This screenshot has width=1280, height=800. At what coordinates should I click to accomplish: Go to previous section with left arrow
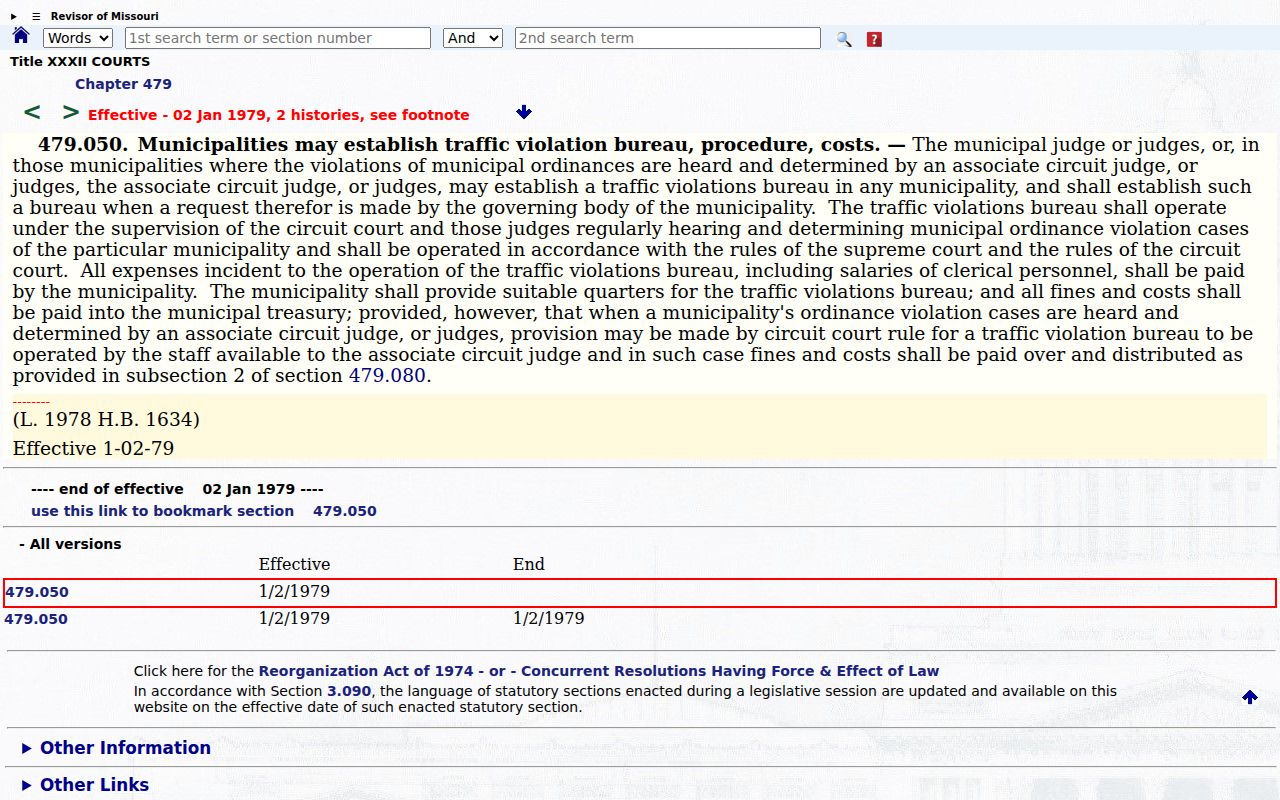click(x=32, y=113)
